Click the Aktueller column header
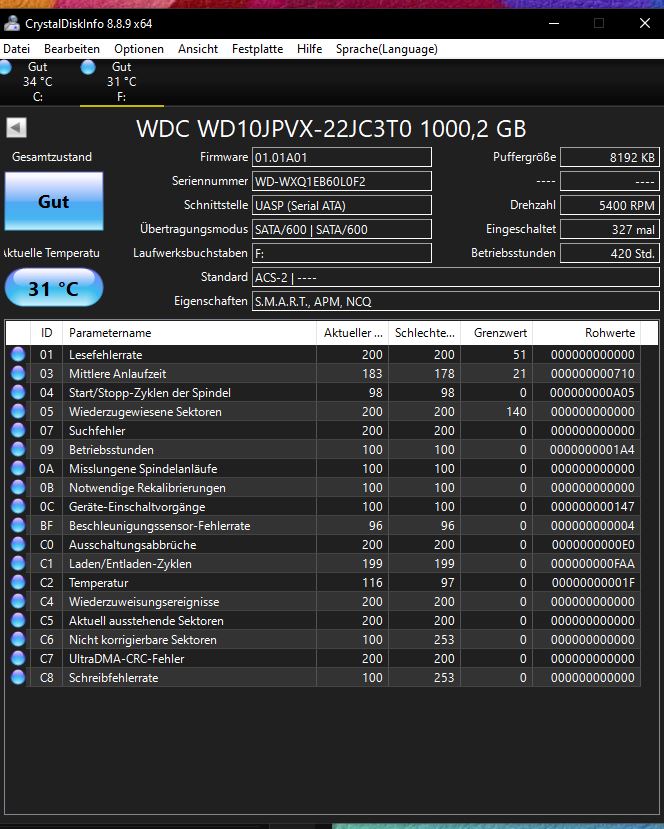This screenshot has height=829, width=664. click(353, 333)
